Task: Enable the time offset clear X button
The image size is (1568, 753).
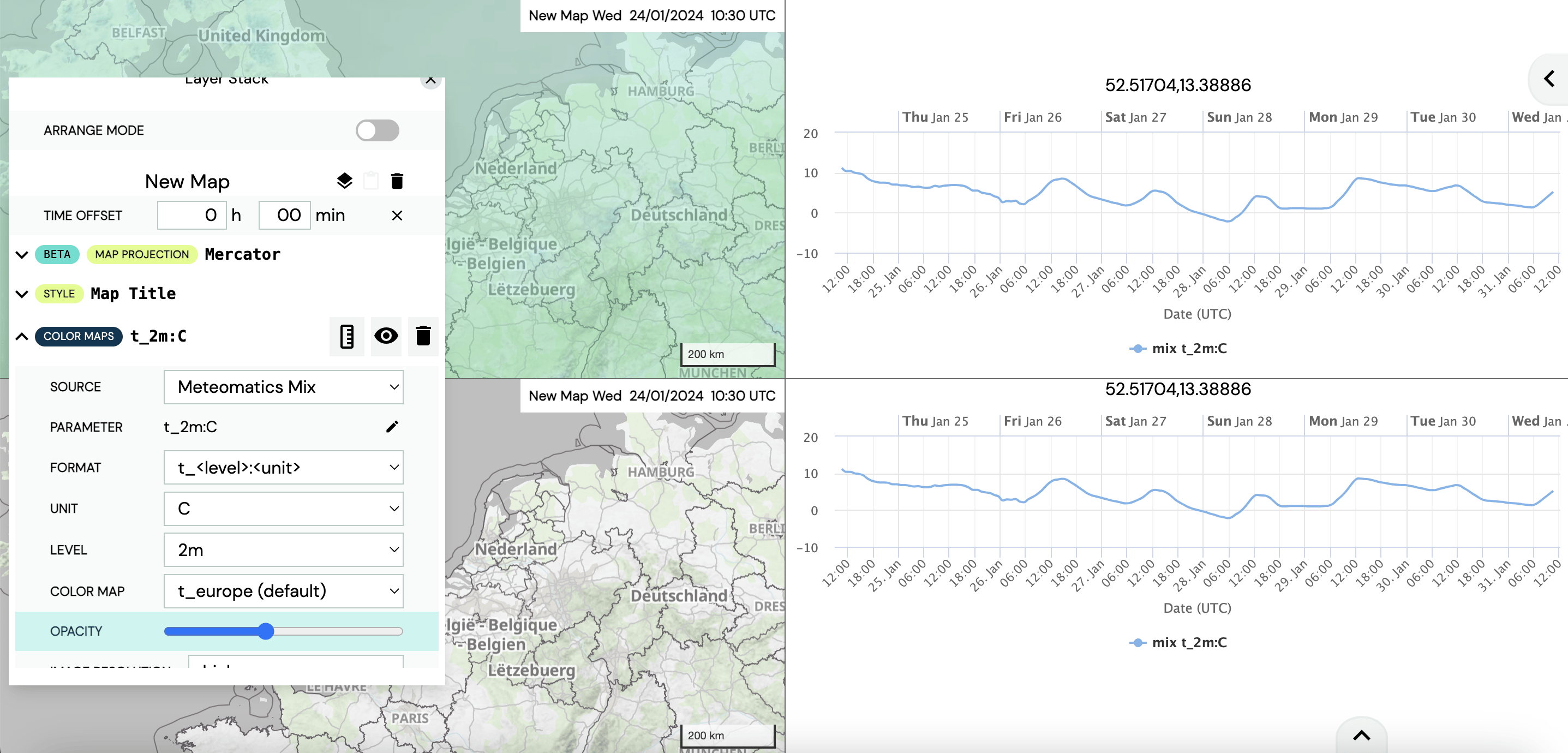Action: tap(397, 215)
